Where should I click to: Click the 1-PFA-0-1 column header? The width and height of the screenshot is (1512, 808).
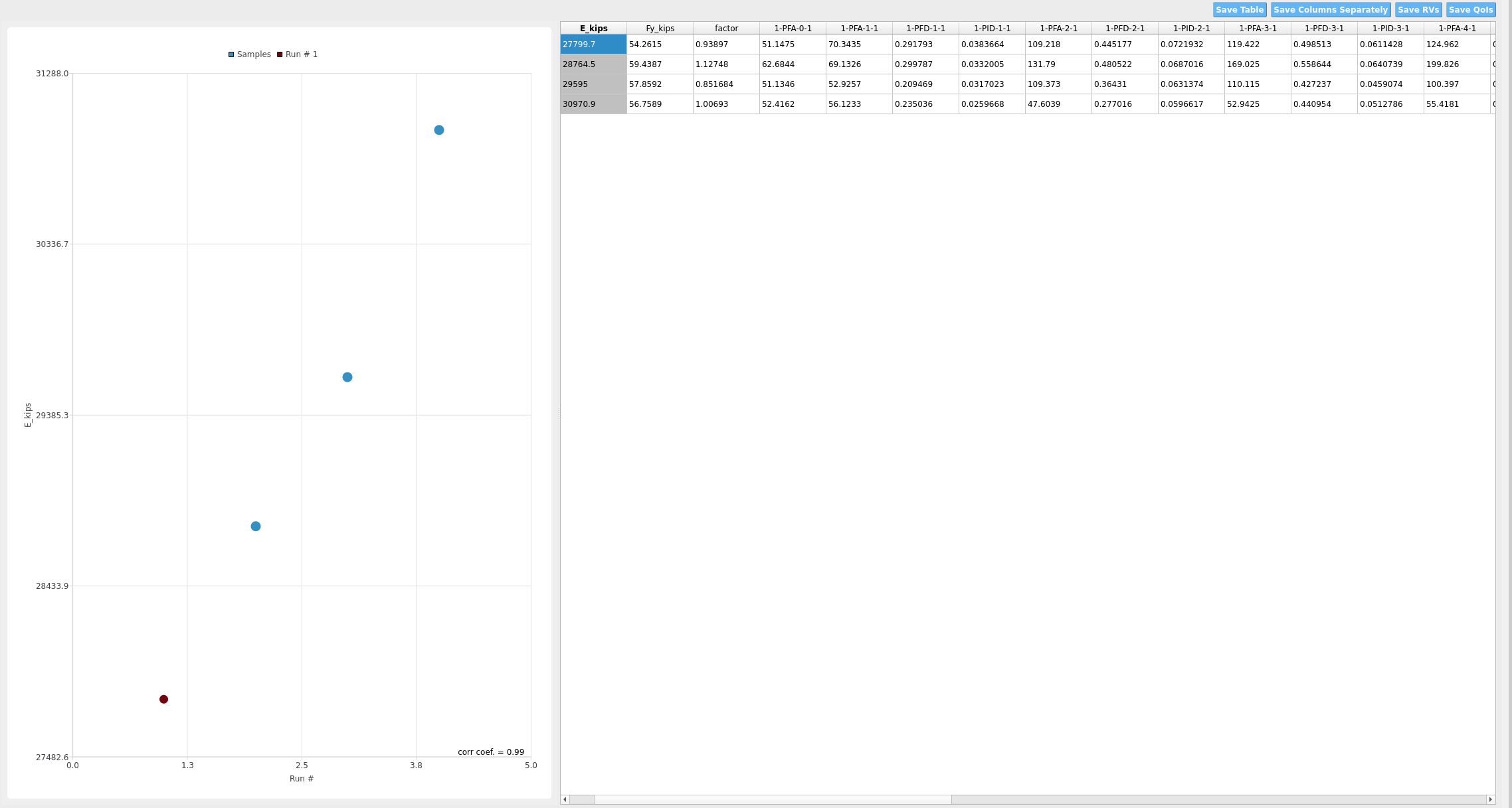(x=793, y=29)
